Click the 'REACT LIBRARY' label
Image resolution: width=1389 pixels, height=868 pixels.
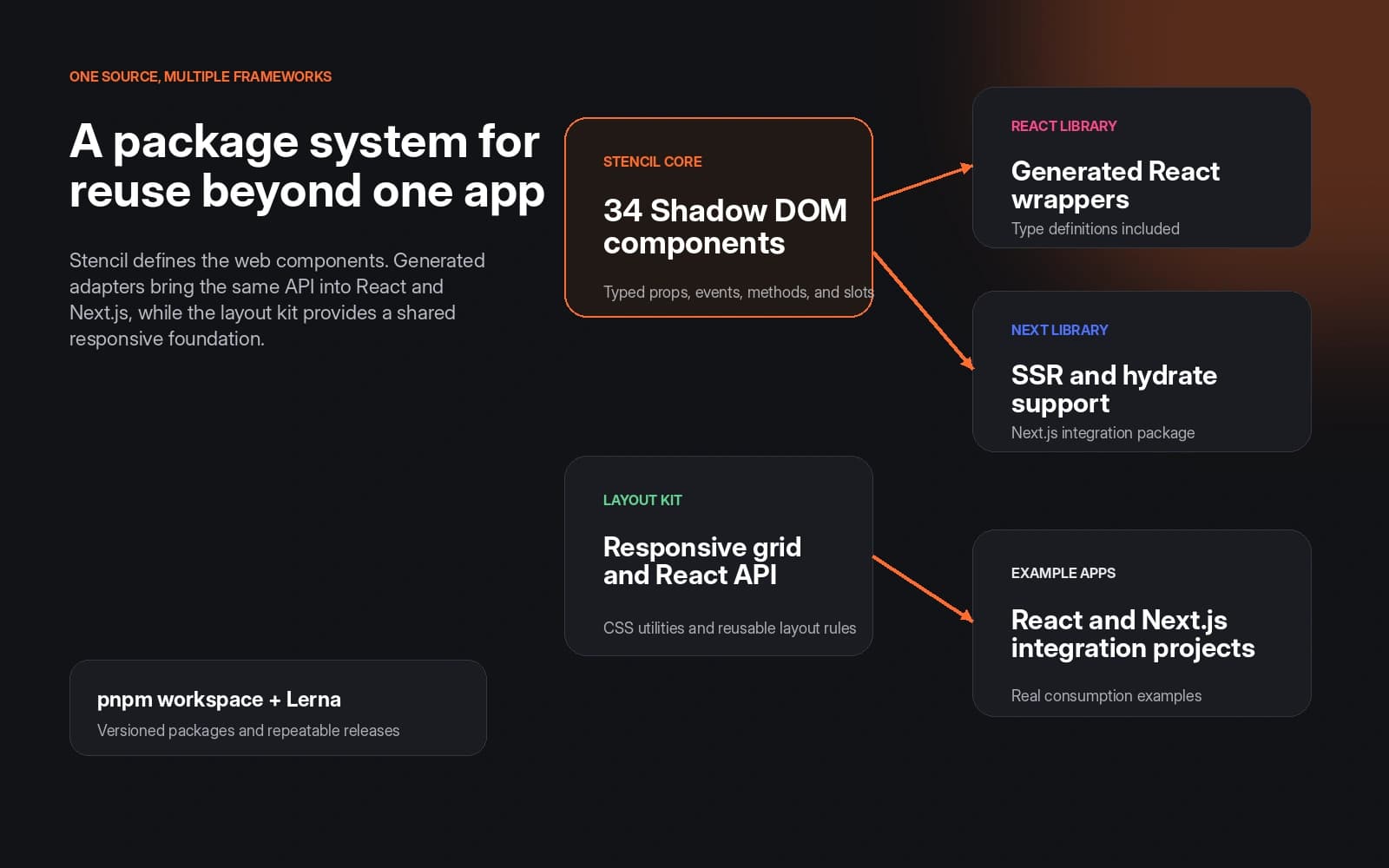click(x=1063, y=126)
